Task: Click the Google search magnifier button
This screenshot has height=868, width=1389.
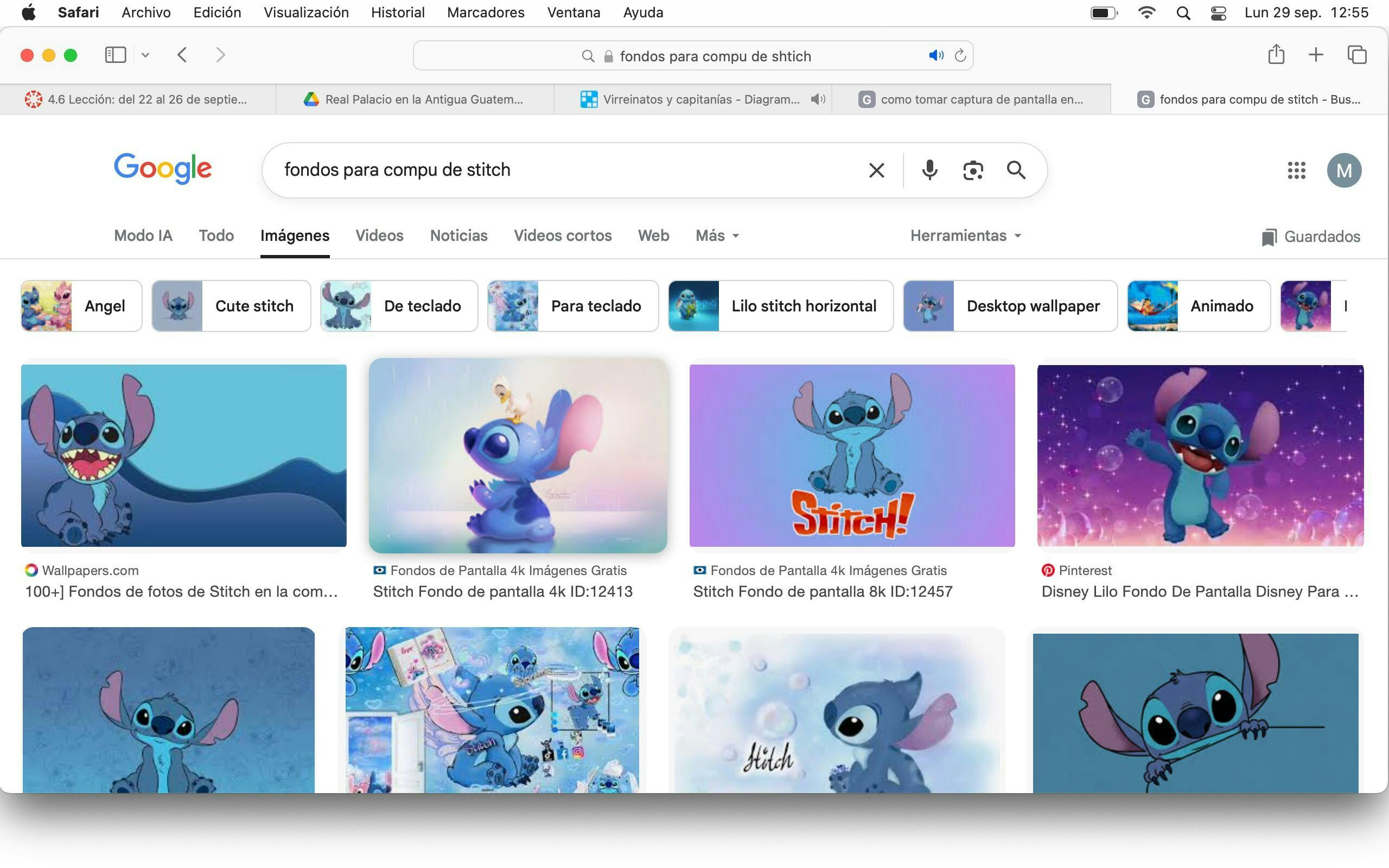Action: [x=1016, y=170]
